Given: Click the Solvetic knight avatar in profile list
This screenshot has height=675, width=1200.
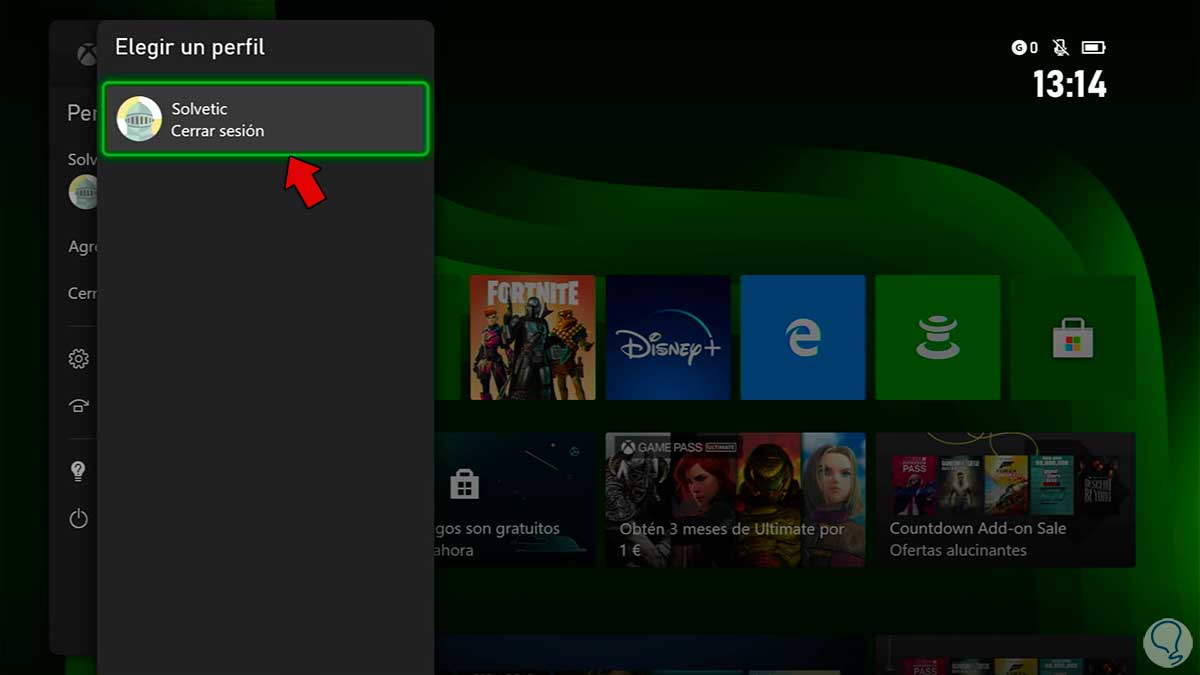Looking at the screenshot, I should click(139, 119).
